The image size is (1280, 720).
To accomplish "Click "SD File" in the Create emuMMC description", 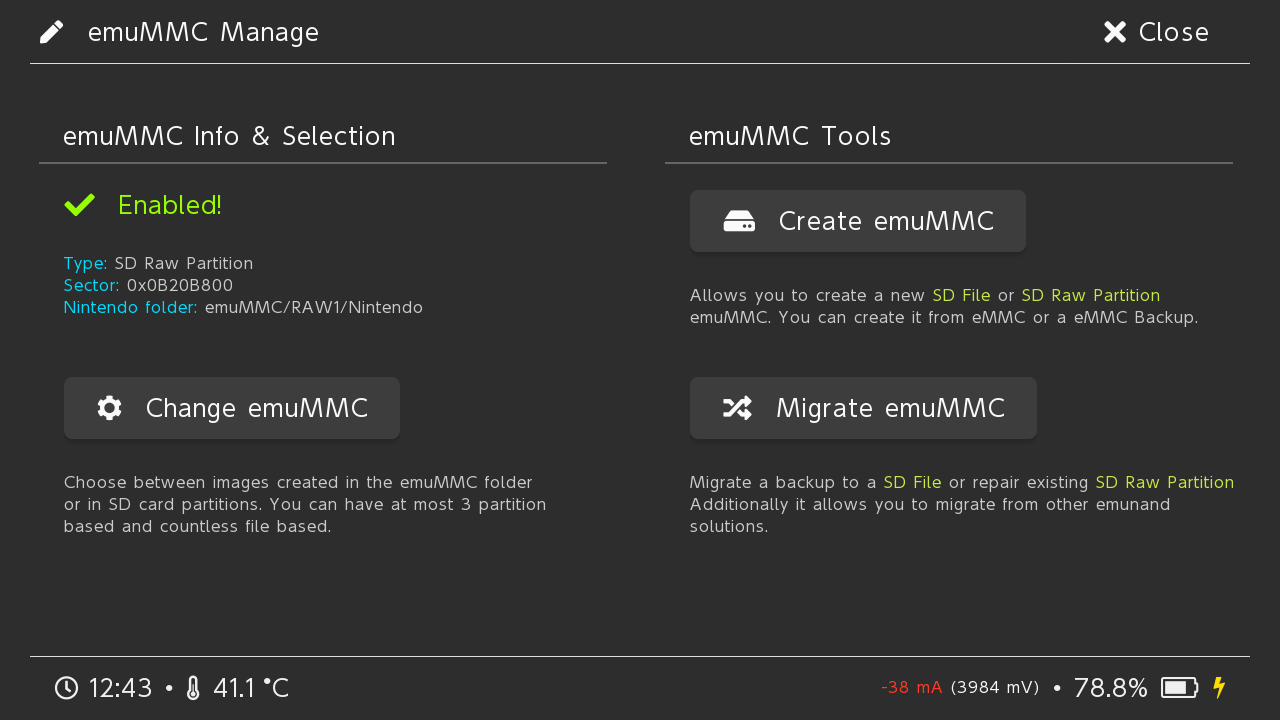I will click(961, 296).
